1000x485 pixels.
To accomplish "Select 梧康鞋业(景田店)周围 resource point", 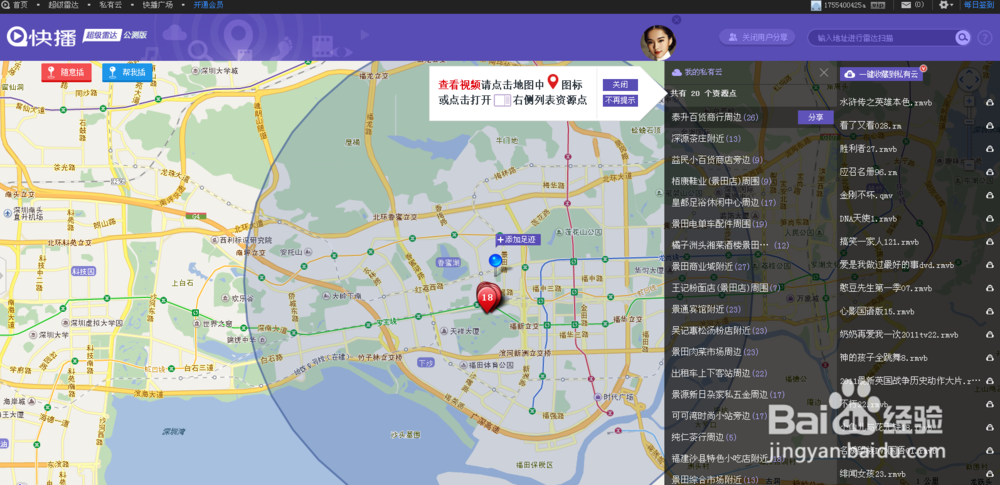I will tap(722, 181).
